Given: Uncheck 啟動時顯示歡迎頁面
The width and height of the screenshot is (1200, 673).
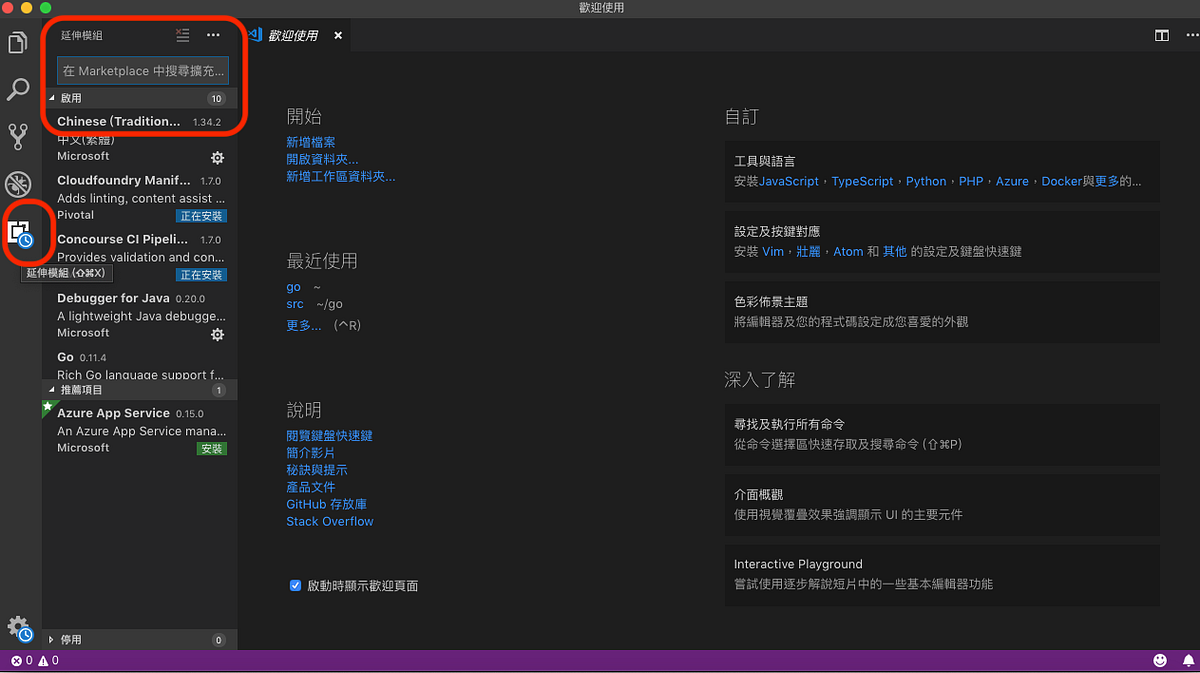Looking at the screenshot, I should [295, 586].
